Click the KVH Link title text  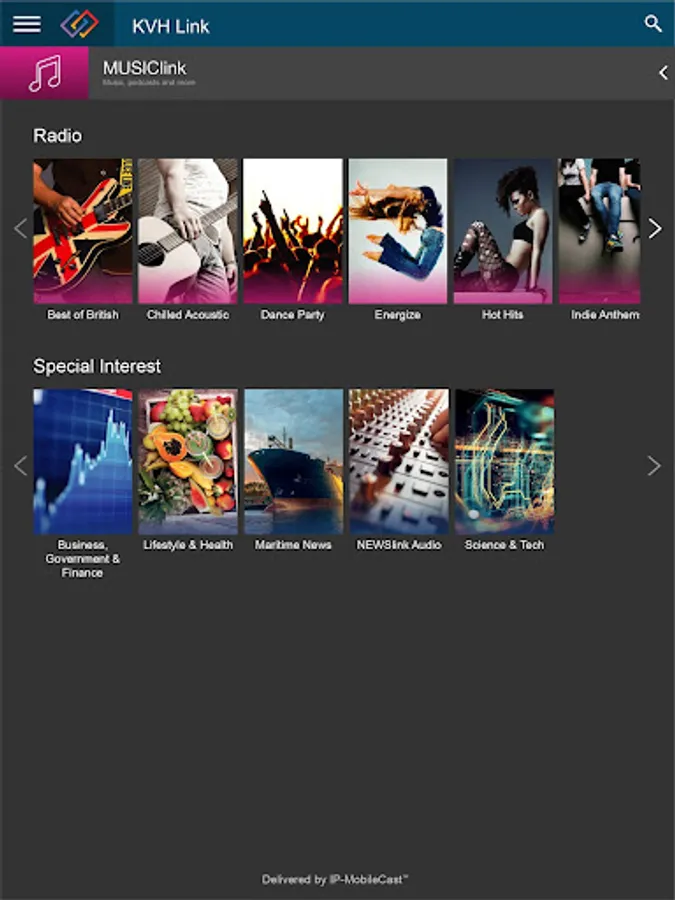(171, 26)
